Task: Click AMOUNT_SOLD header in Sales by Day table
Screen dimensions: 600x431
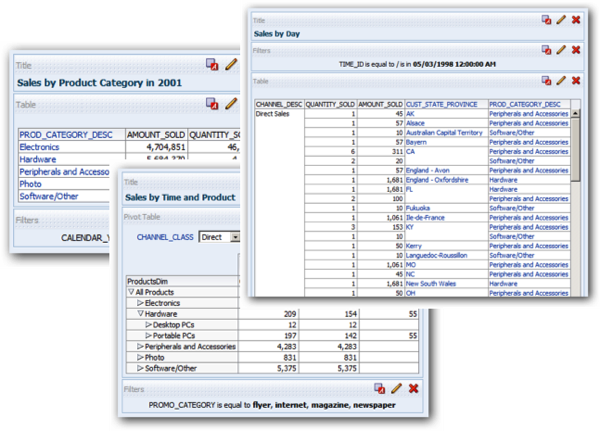Action: tap(380, 104)
